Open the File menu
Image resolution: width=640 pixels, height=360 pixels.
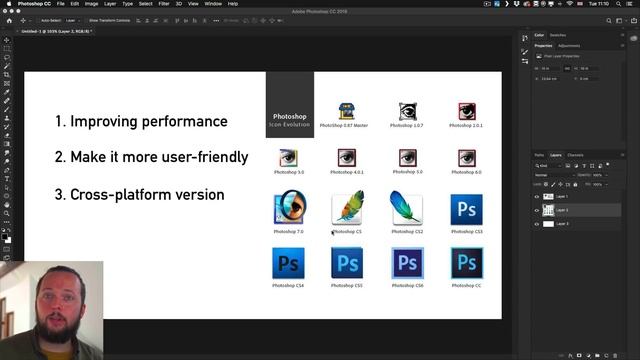click(60, 4)
